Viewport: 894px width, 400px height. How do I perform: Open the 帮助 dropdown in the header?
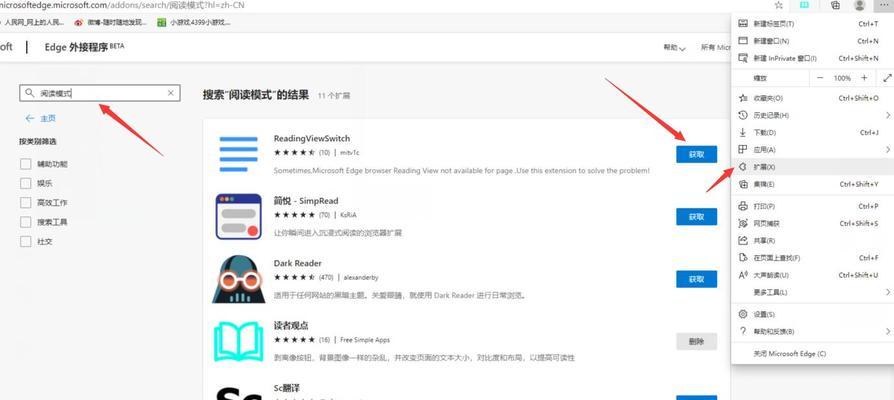[674, 48]
